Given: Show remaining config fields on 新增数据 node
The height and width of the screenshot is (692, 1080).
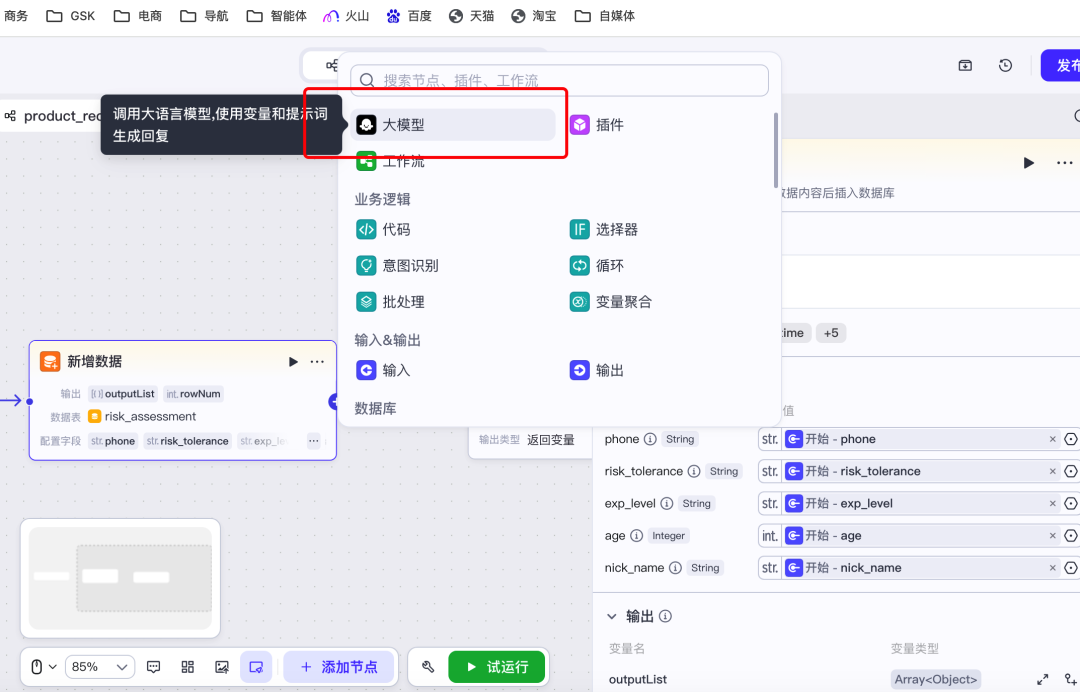Looking at the screenshot, I should click(313, 441).
